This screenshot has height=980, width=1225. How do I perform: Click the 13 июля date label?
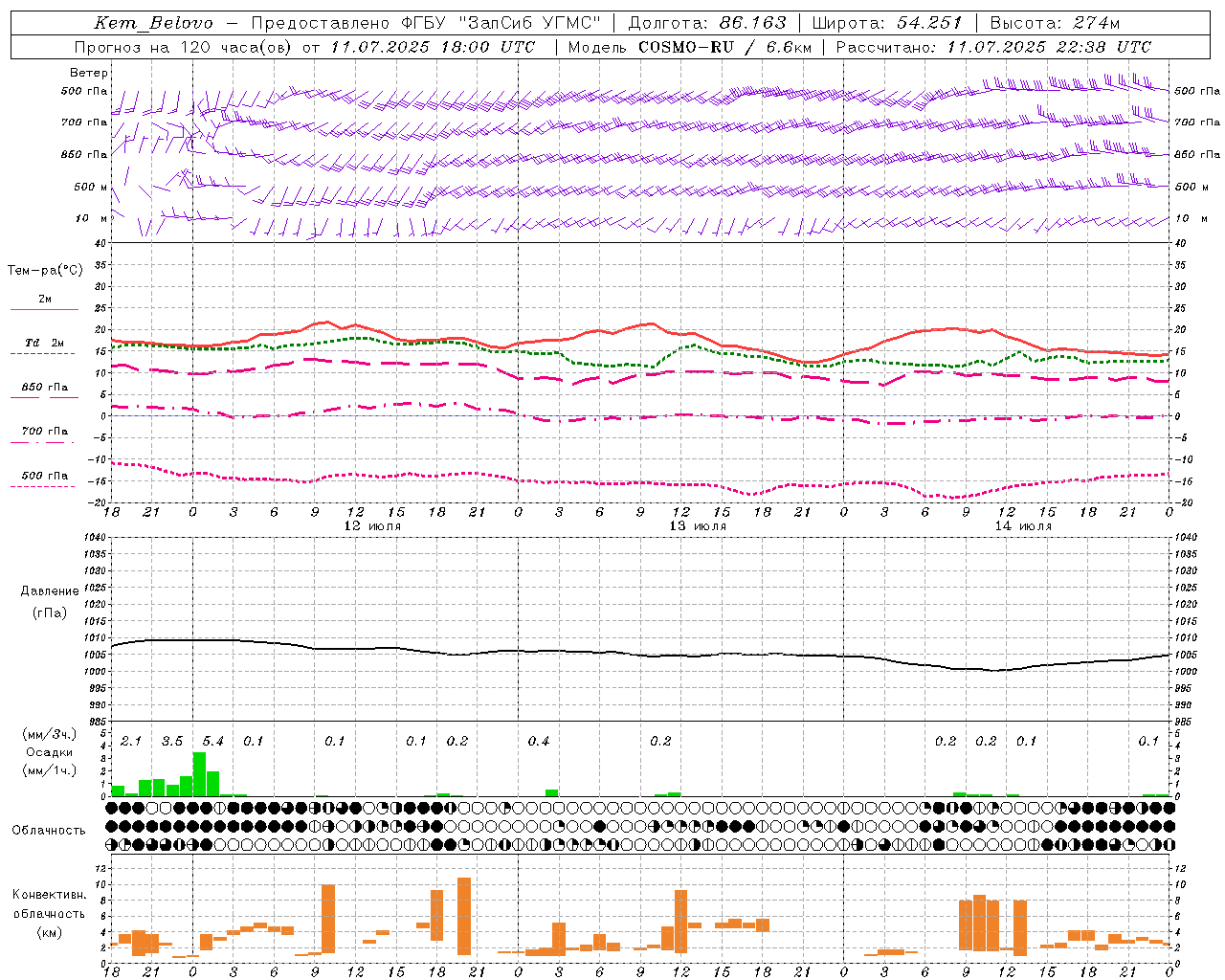tap(698, 526)
